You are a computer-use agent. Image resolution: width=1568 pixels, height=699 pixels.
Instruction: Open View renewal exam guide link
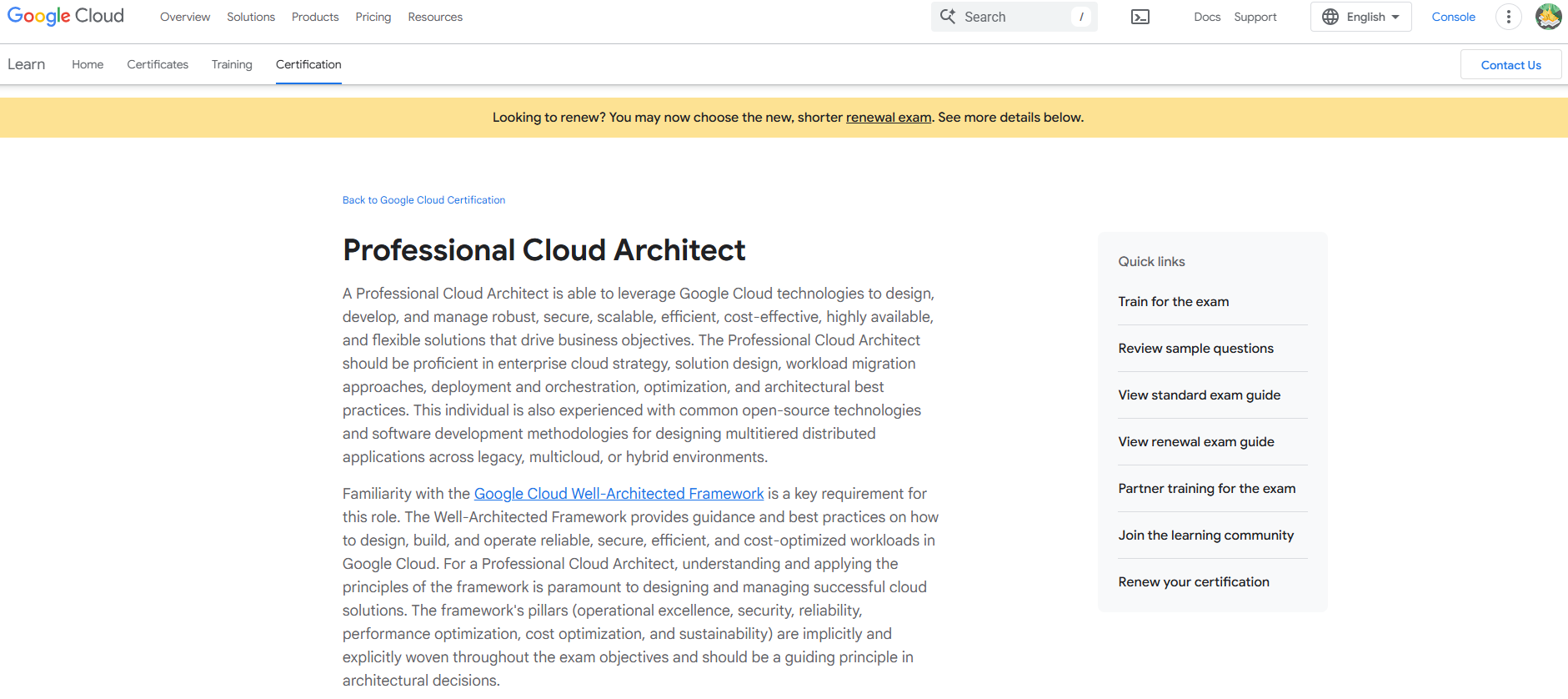(x=1196, y=442)
